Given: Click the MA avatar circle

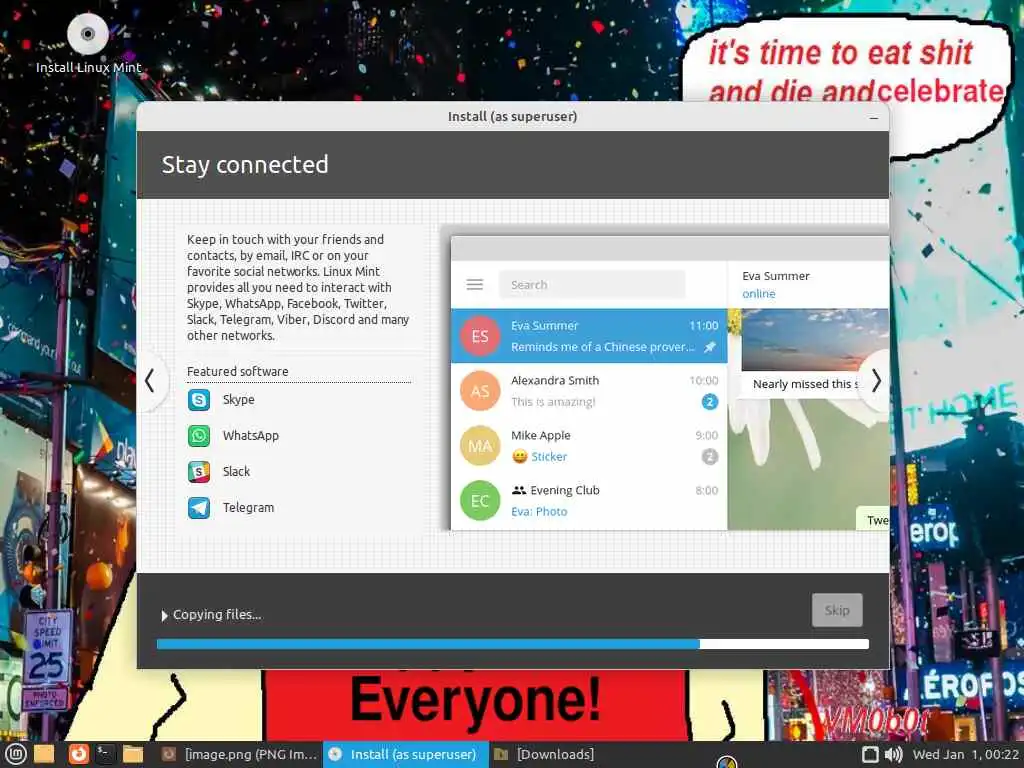Looking at the screenshot, I should (x=480, y=445).
